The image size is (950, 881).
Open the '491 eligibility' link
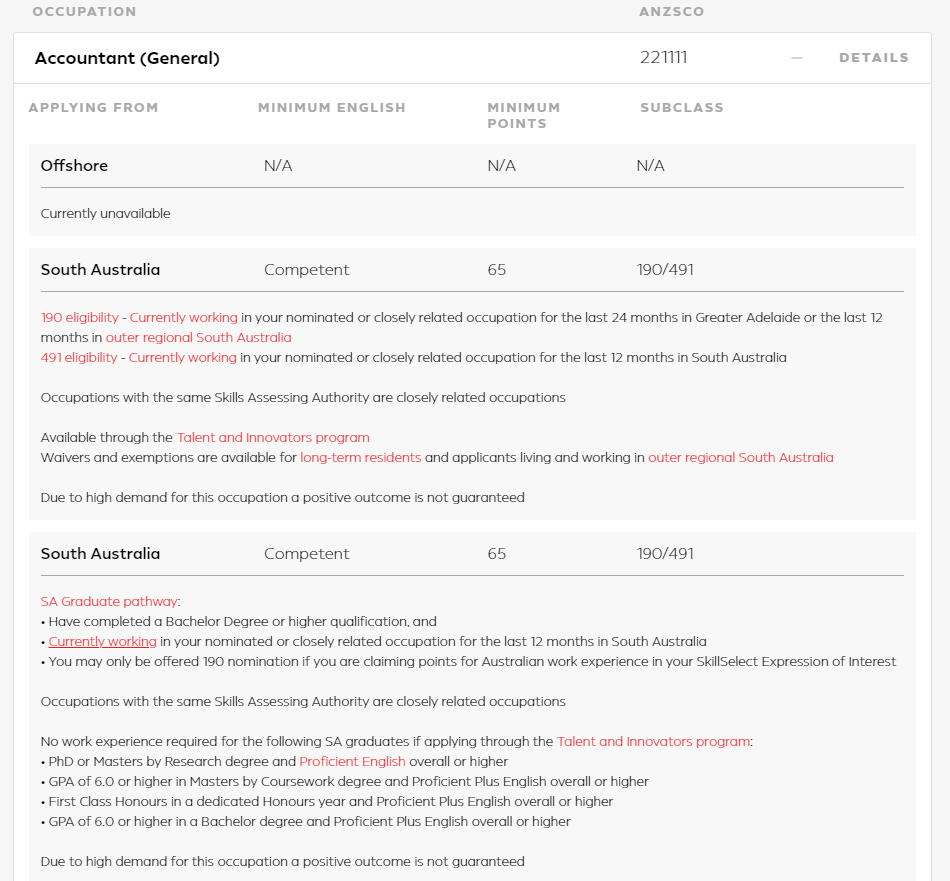(79, 357)
